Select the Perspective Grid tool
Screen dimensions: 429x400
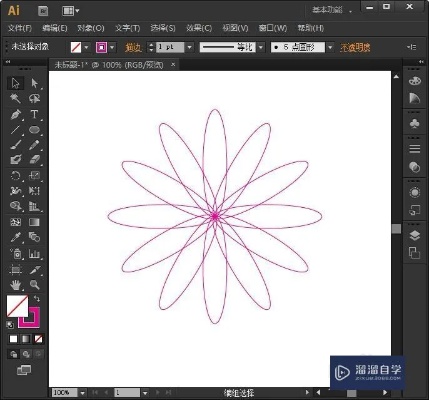pyautogui.click(x=34, y=206)
